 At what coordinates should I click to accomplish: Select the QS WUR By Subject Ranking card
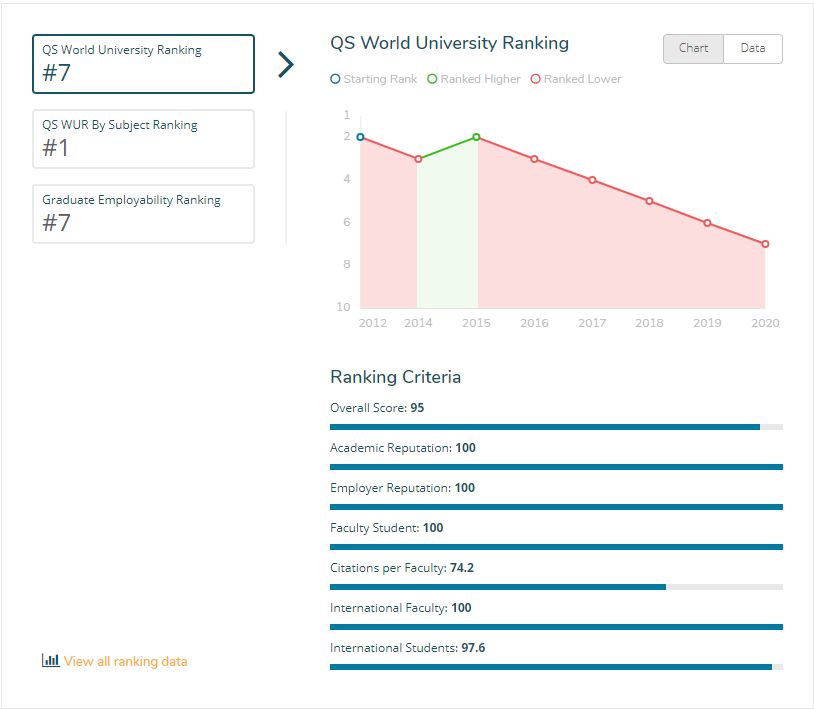[143, 139]
